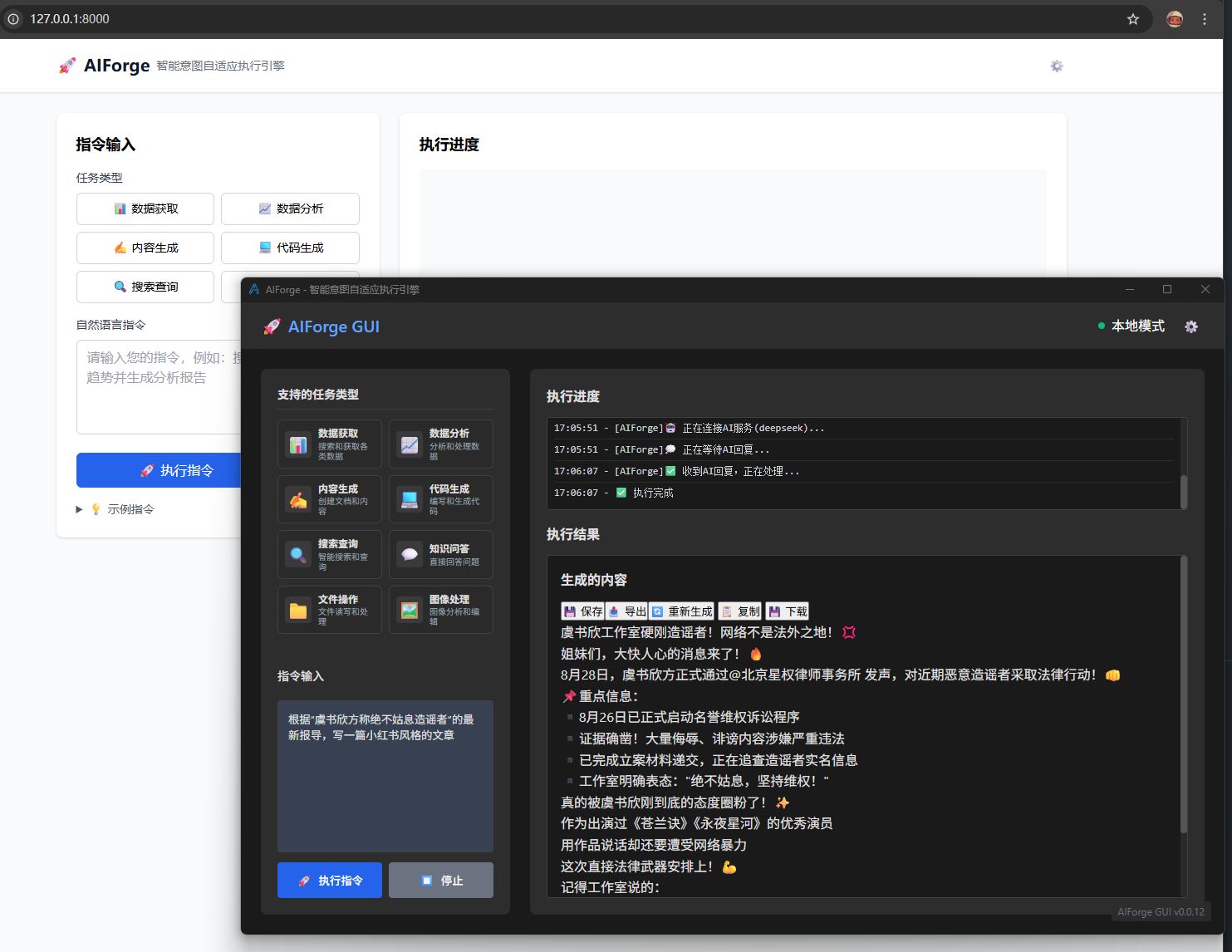This screenshot has width=1232, height=952.
Task: Click the AIForge GUI rocket logo
Action: [x=272, y=326]
